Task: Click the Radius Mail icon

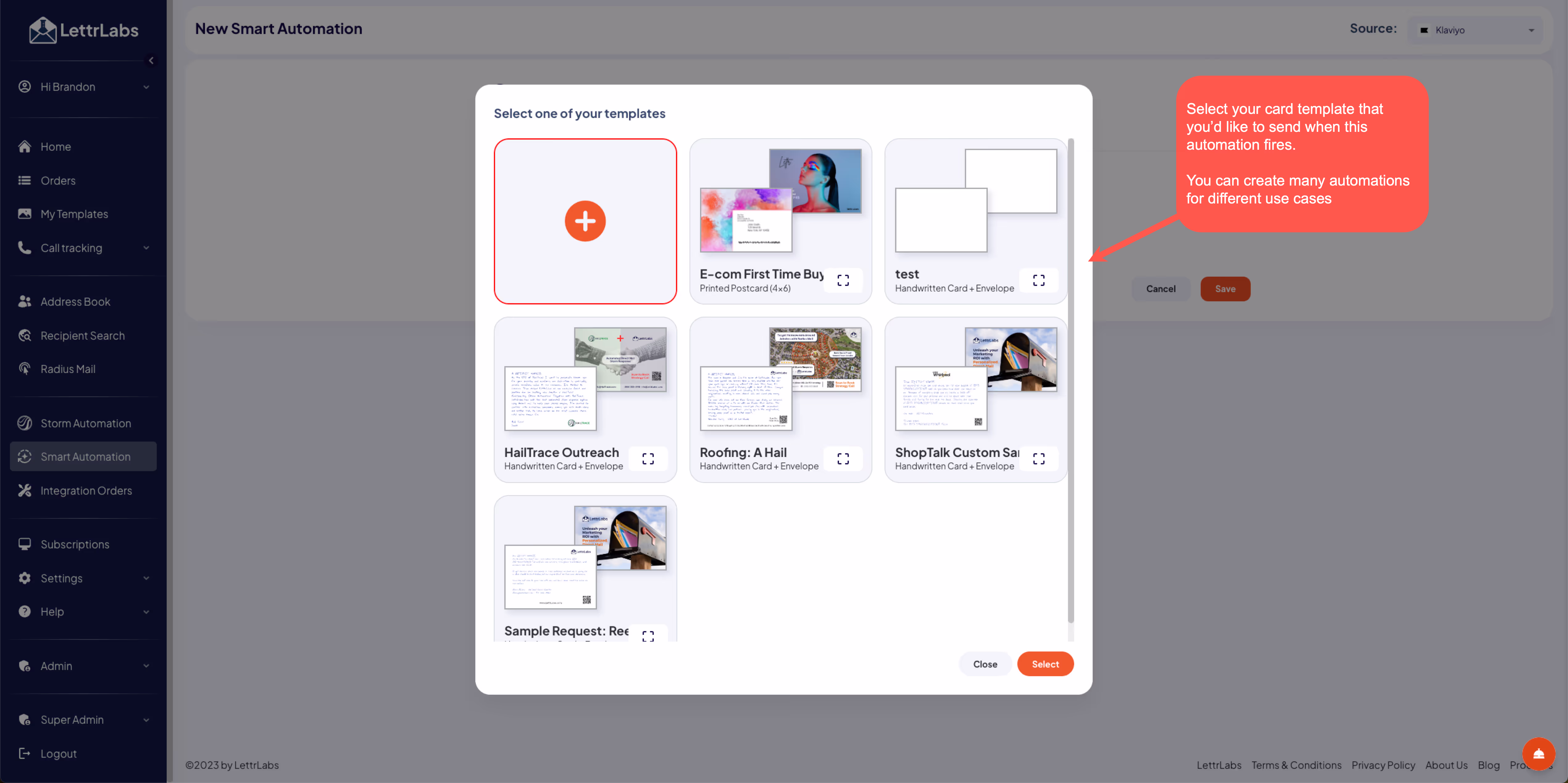Action: coord(24,369)
